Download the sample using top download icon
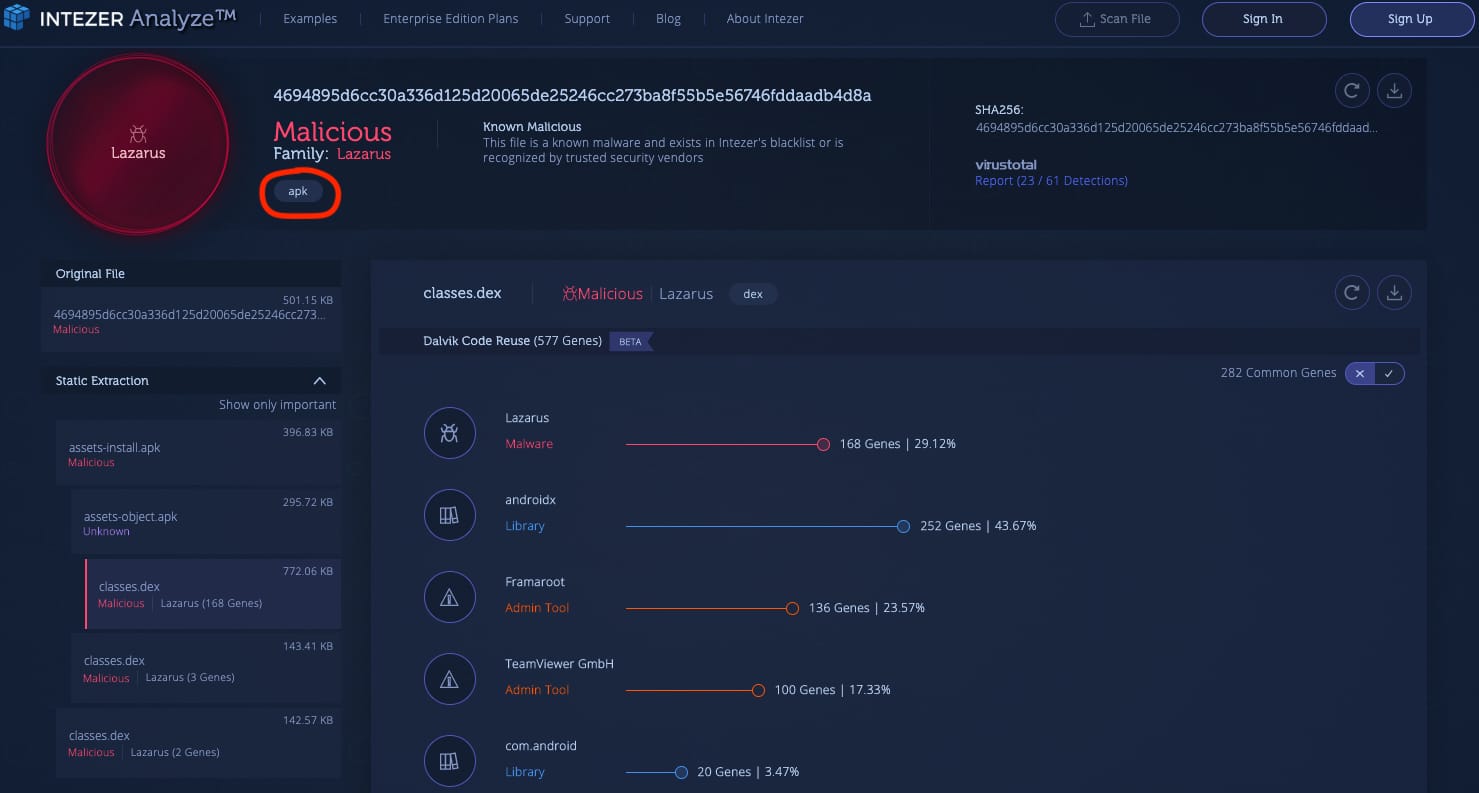The height and width of the screenshot is (793, 1479). pos(1394,91)
